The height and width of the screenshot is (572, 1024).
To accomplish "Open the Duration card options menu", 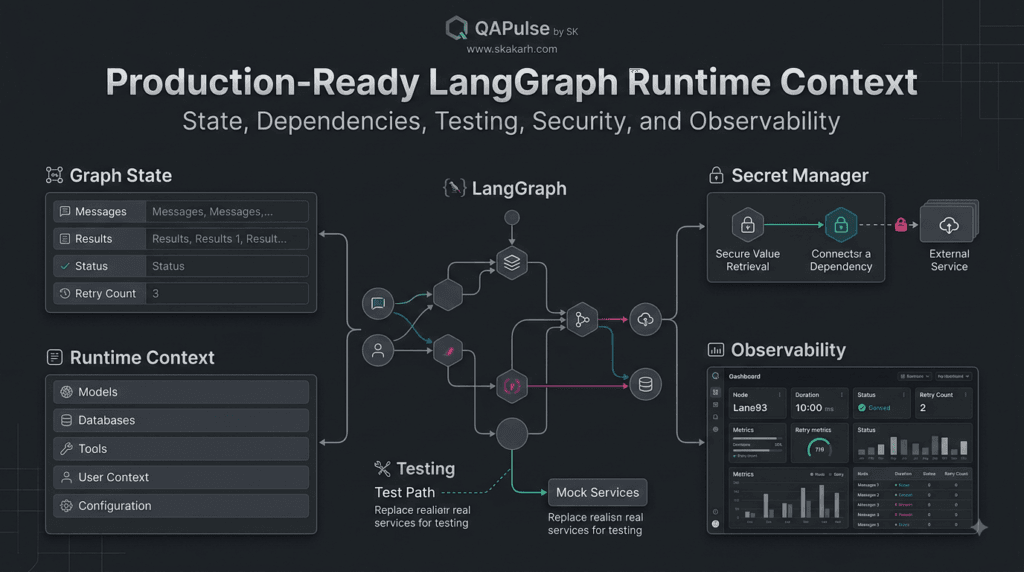I will (x=841, y=394).
